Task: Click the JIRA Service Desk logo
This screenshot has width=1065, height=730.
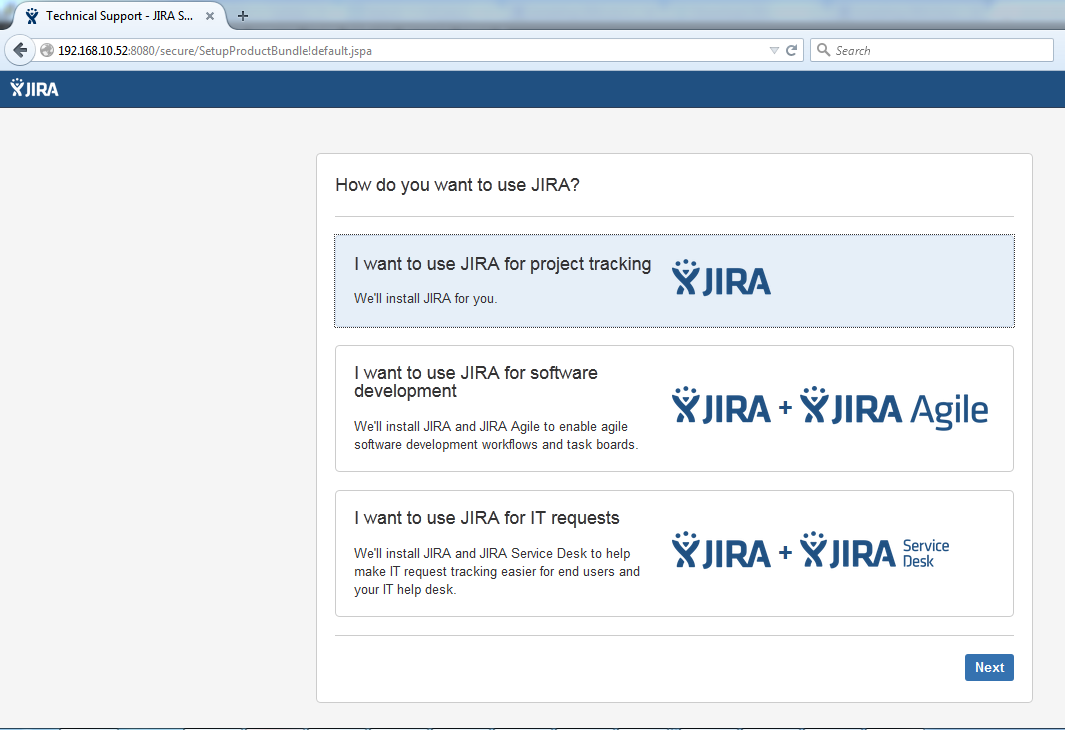Action: (874, 551)
